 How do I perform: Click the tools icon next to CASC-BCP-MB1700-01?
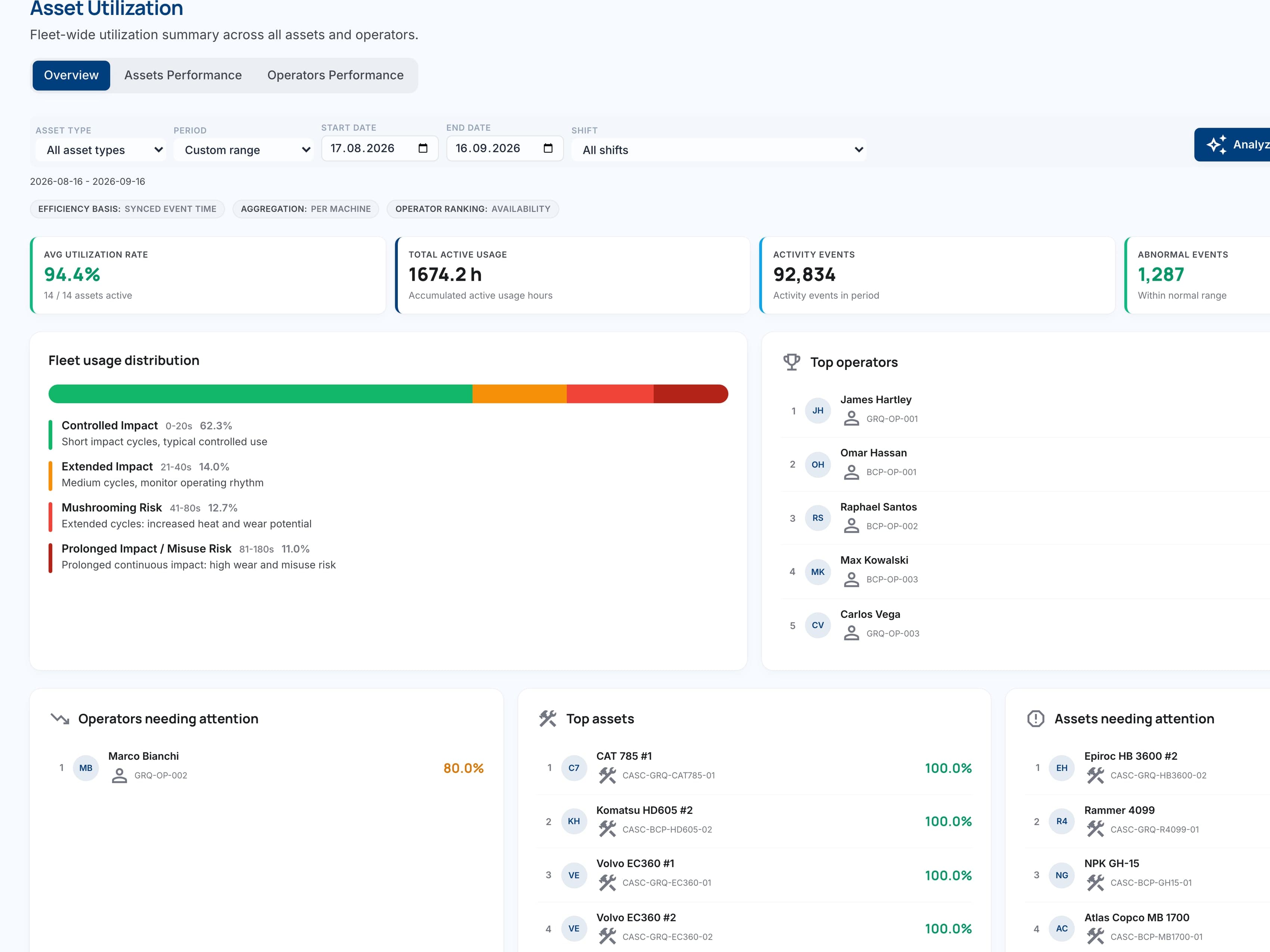tap(1096, 936)
